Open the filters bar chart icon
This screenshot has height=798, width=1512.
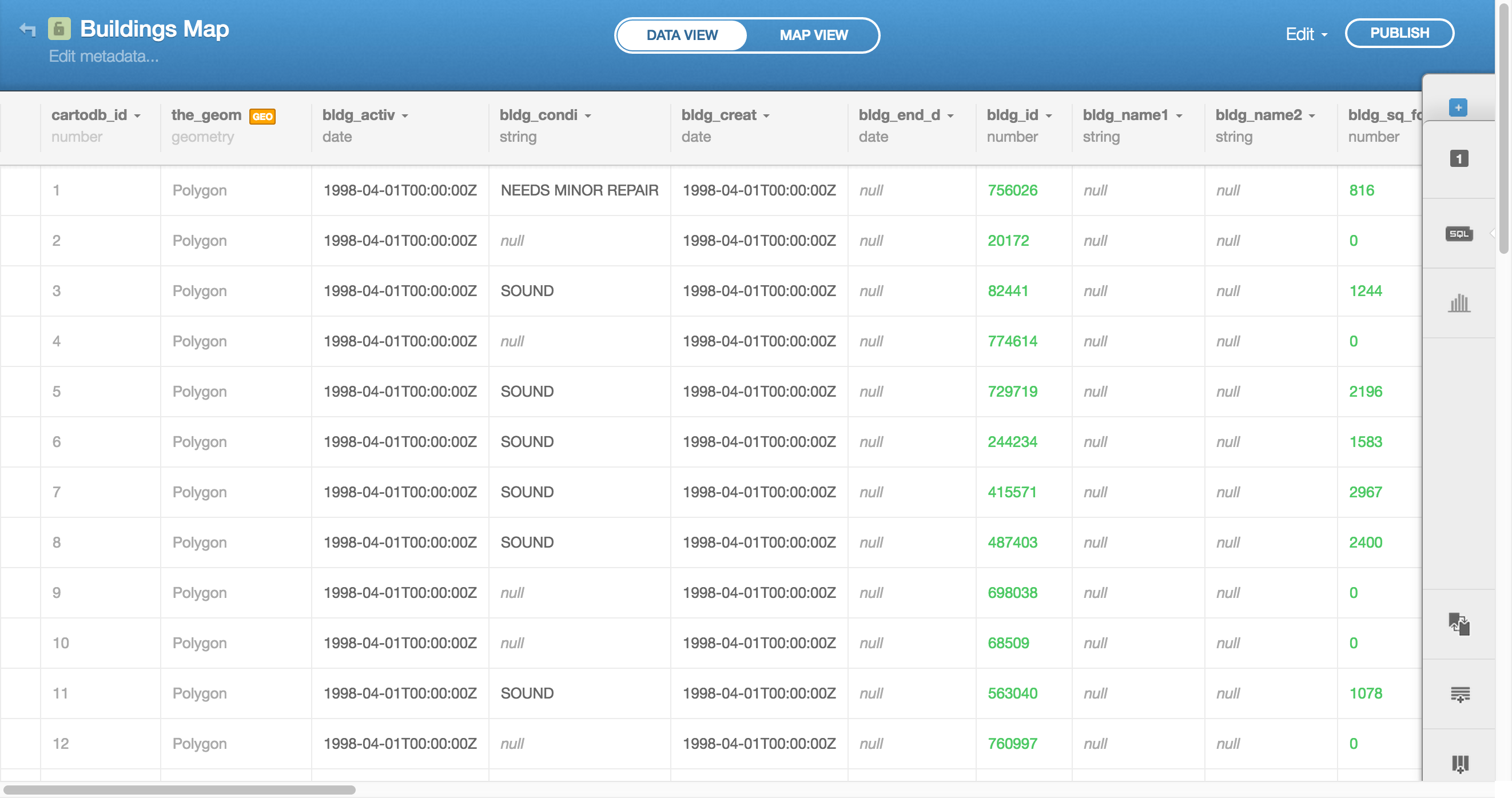[x=1459, y=304]
